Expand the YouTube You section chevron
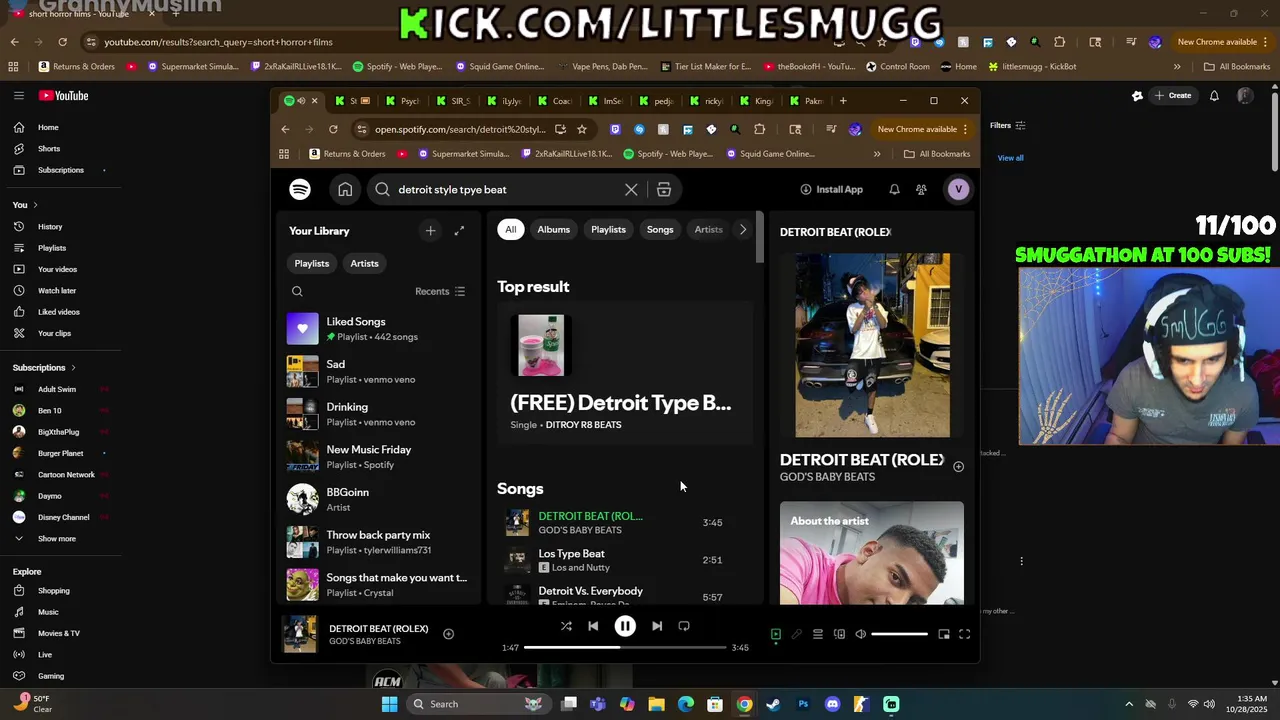 (x=35, y=205)
